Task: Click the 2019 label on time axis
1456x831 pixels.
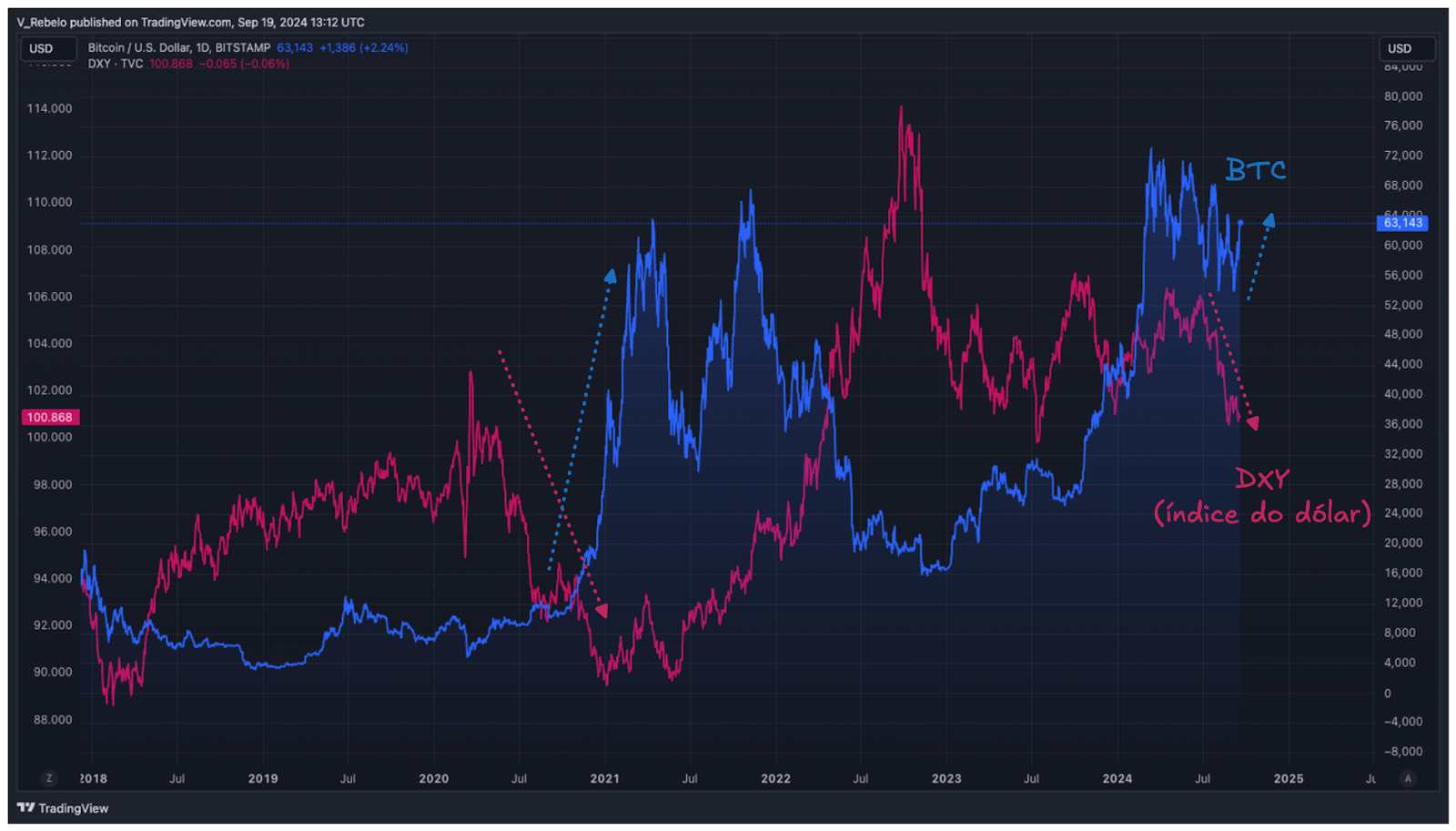Action: [x=263, y=778]
